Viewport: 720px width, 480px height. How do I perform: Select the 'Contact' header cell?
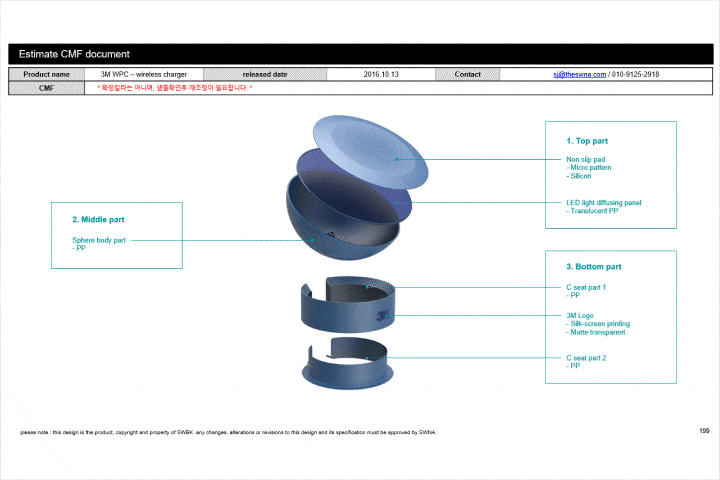point(467,74)
